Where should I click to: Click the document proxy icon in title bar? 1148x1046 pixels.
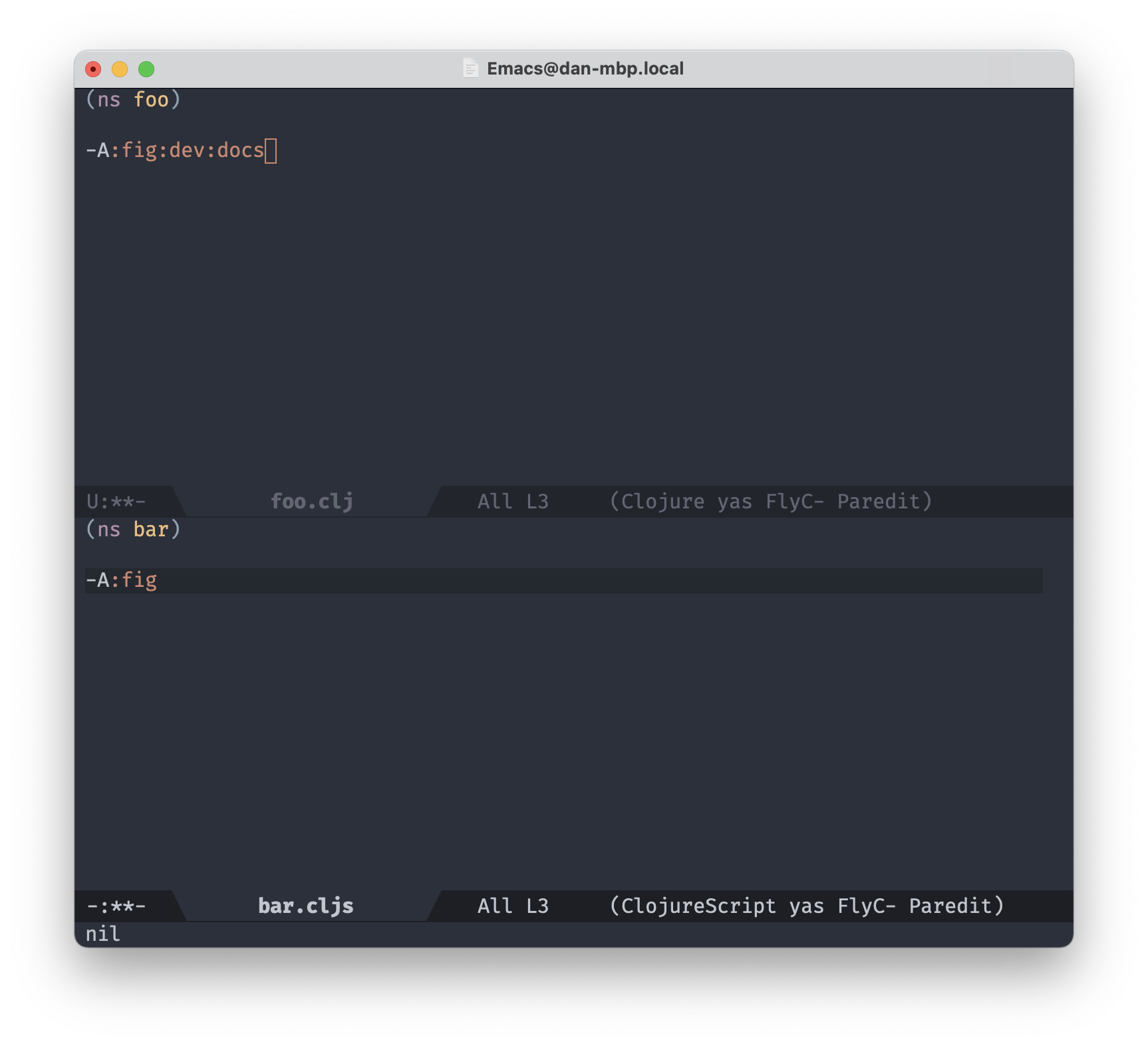[470, 69]
